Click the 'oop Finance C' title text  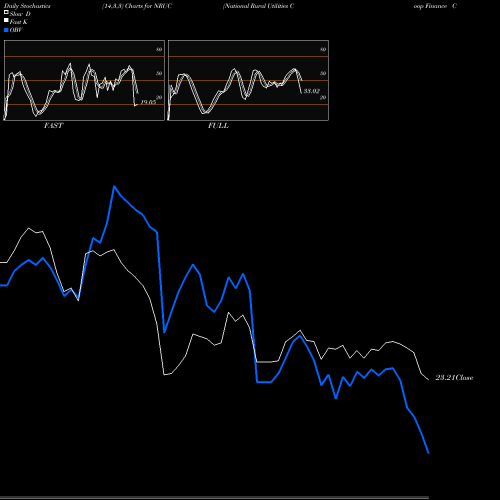pyautogui.click(x=435, y=6)
